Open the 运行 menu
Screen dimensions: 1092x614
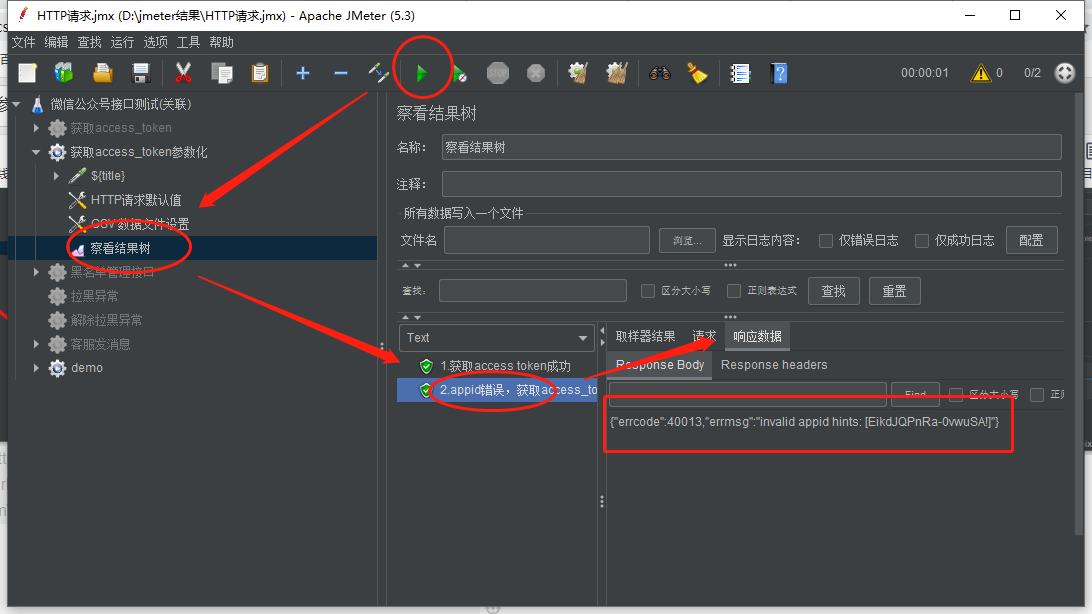pyautogui.click(x=122, y=42)
